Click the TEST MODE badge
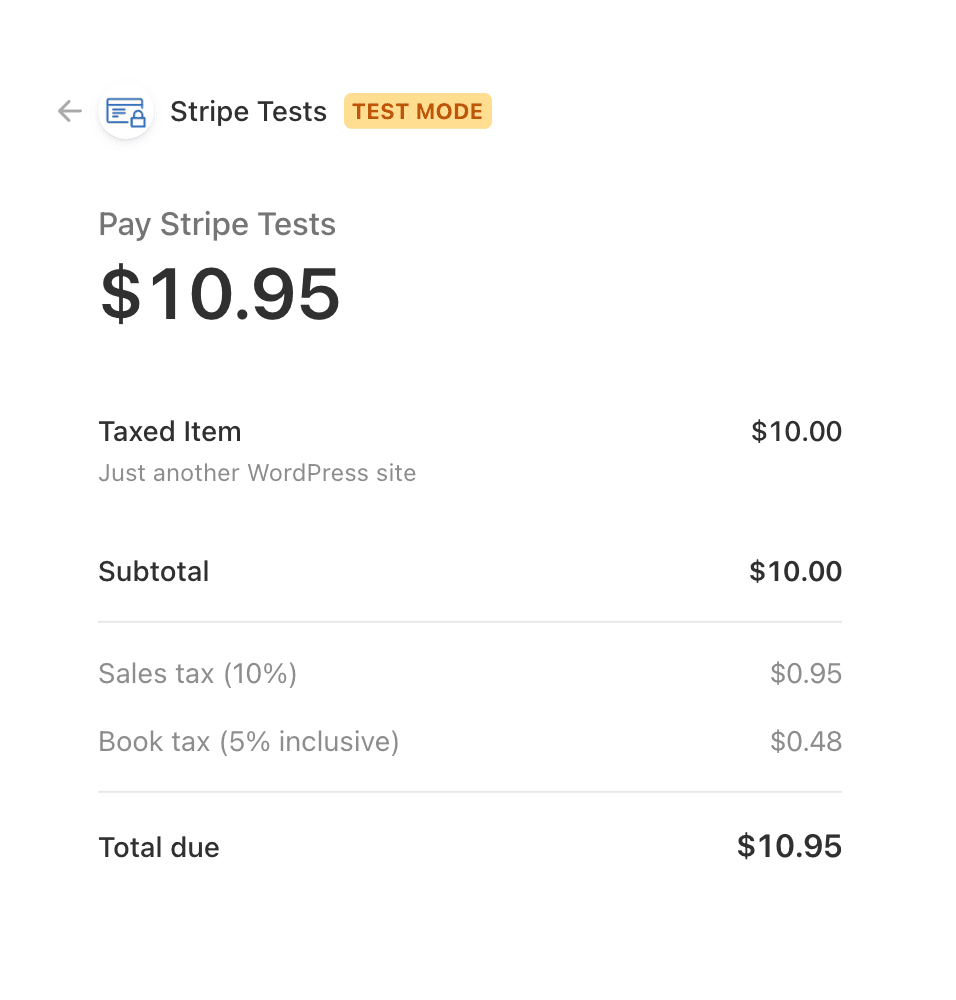 pyautogui.click(x=418, y=111)
